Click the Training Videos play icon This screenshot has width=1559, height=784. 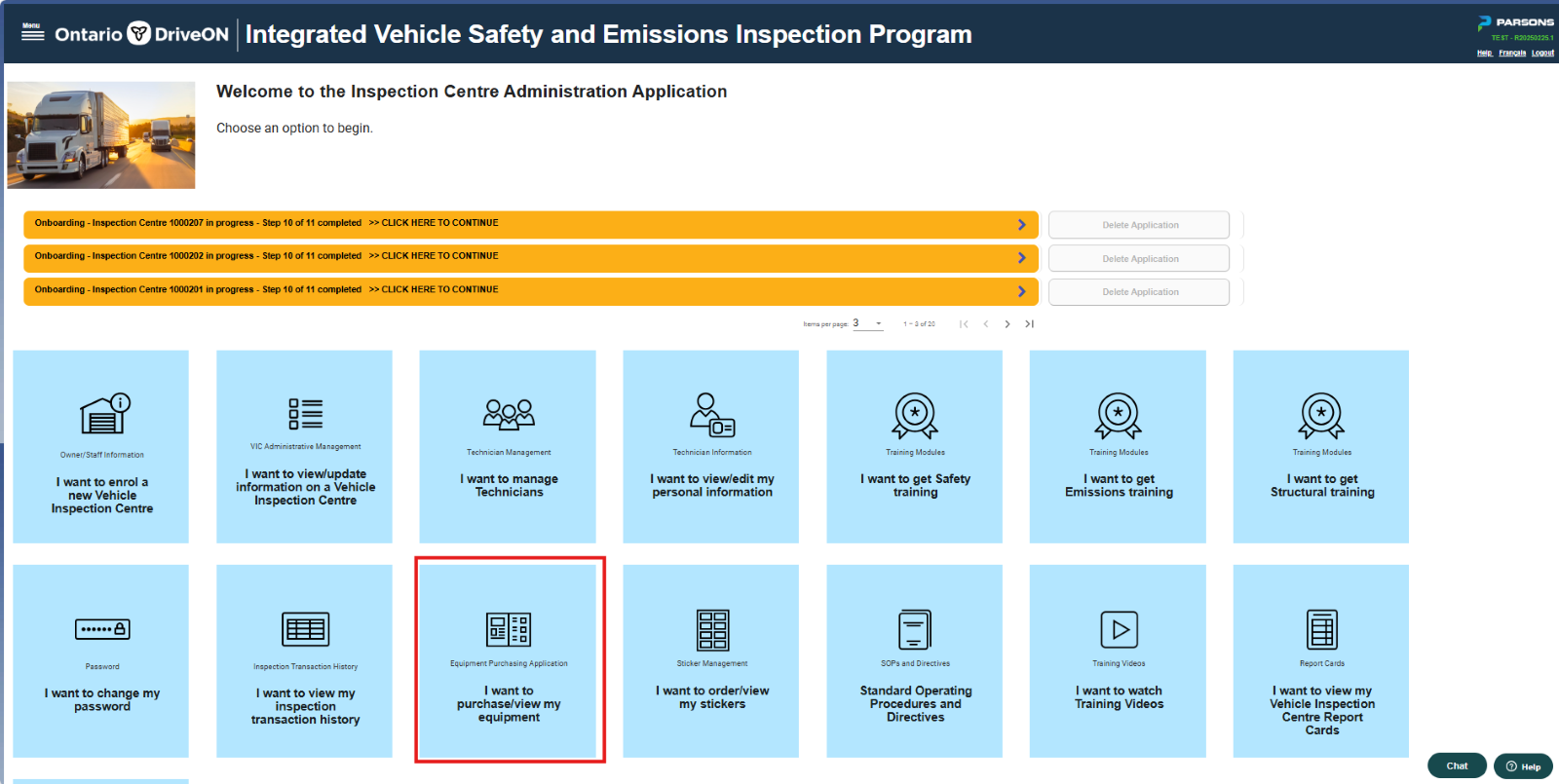click(1119, 629)
